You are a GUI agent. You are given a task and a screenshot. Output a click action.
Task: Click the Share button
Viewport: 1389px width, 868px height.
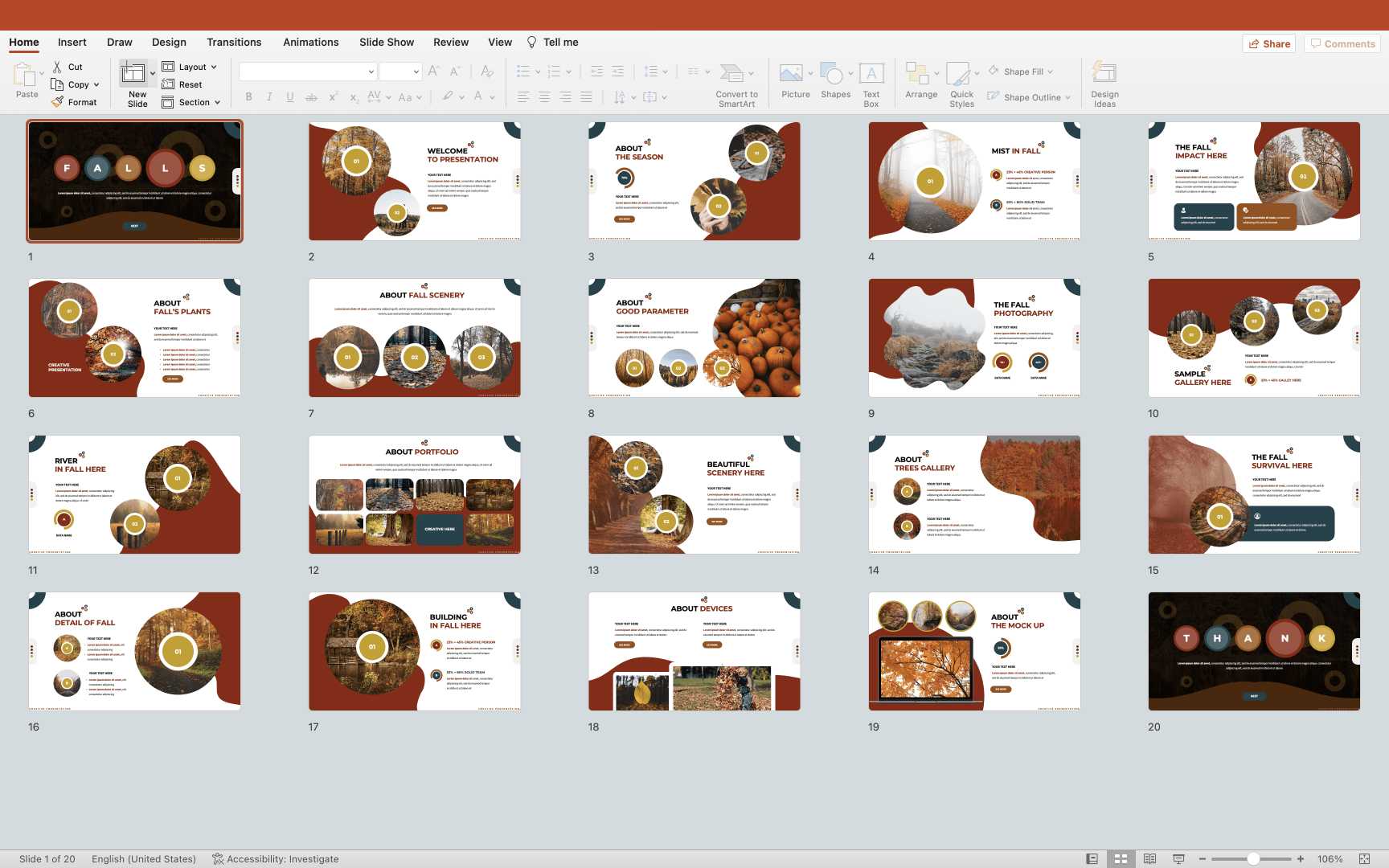tap(1270, 43)
